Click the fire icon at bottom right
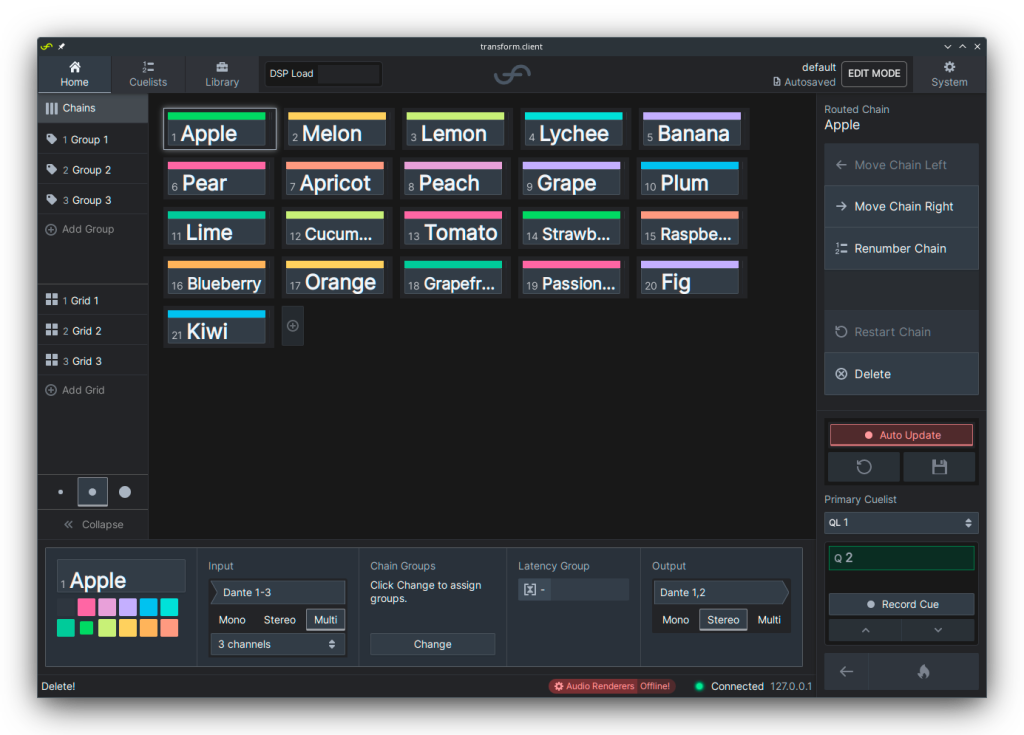 923,671
